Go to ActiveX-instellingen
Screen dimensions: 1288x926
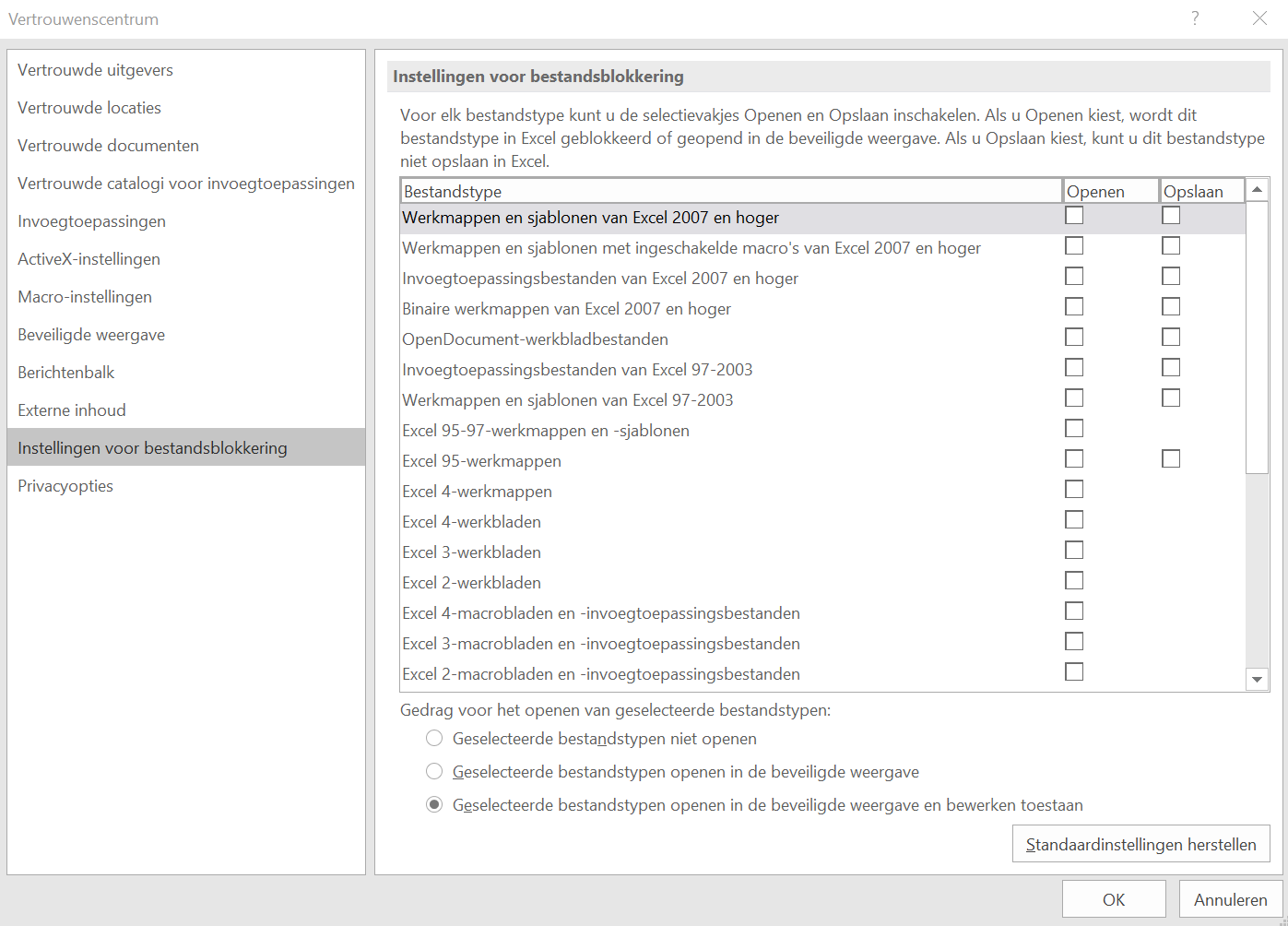pos(186,259)
